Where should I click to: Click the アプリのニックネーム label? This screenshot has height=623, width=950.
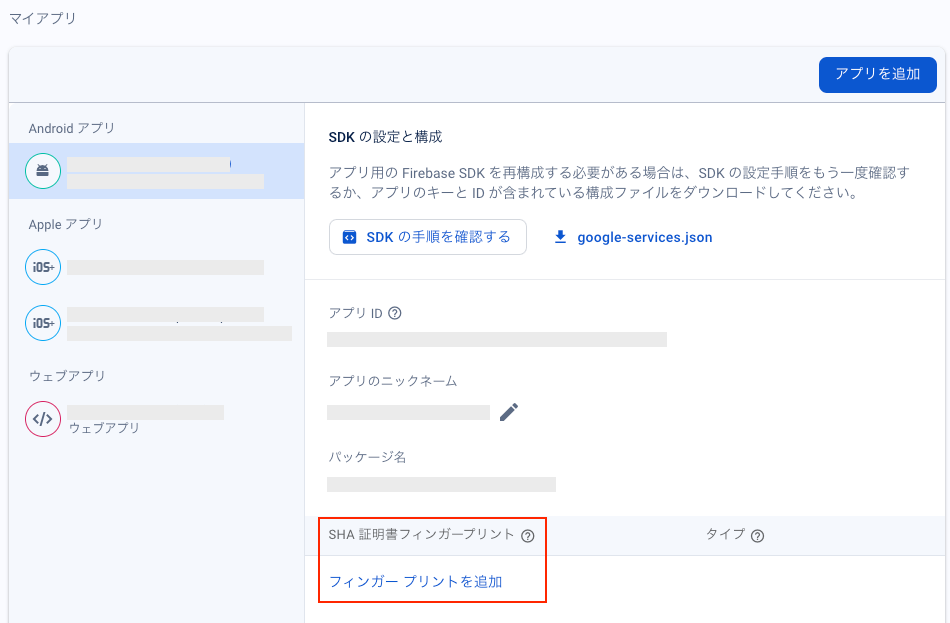[393, 381]
